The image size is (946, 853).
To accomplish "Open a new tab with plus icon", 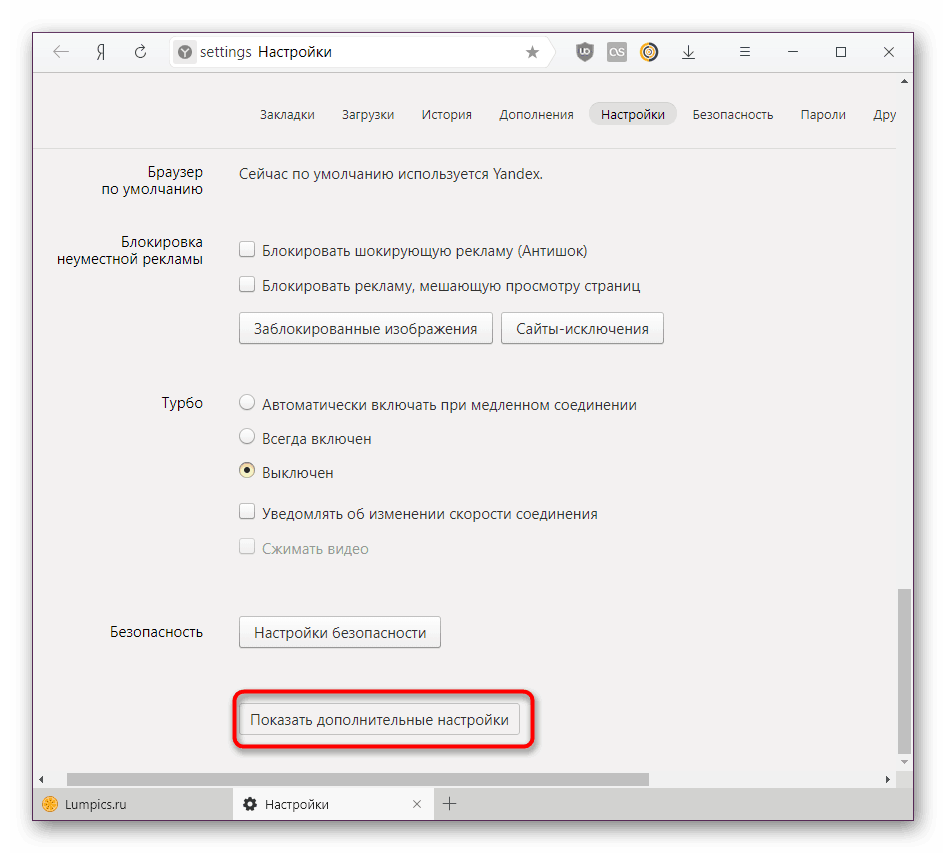I will (x=449, y=804).
